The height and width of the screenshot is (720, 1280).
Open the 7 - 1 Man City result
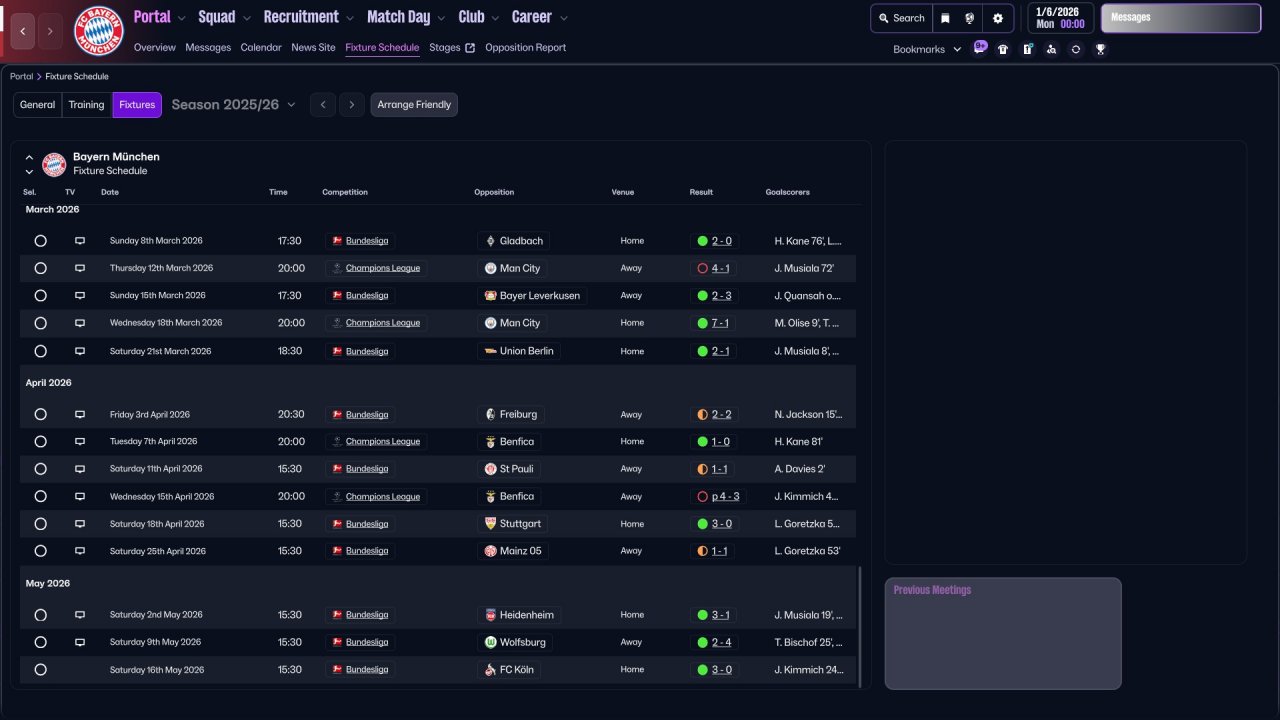click(x=720, y=323)
